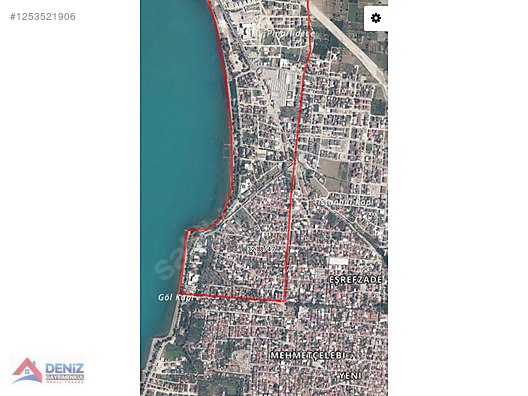Screen dimensions: 528x396
Task: Click the white rectangular field near Eşrefzade
Action: [338, 261]
